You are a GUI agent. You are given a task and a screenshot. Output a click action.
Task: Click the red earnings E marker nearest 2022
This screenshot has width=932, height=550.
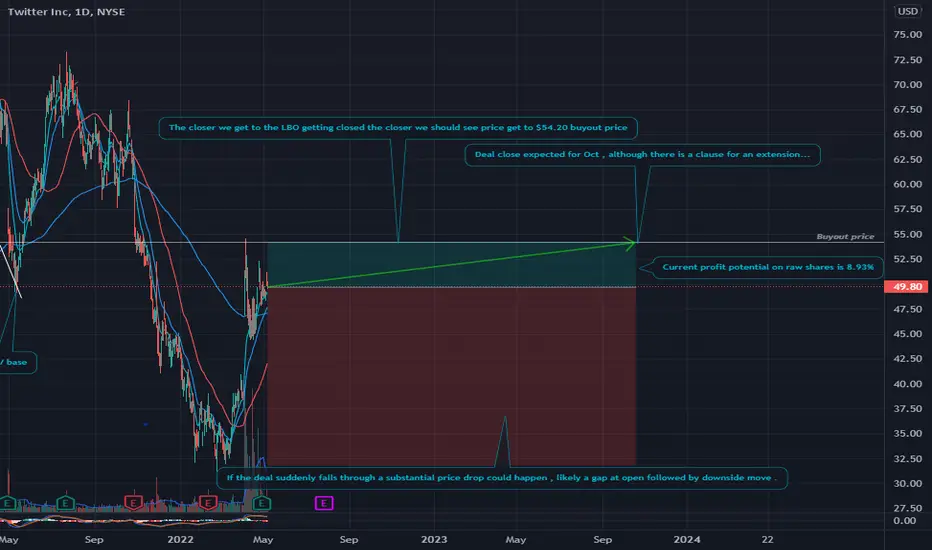207,503
